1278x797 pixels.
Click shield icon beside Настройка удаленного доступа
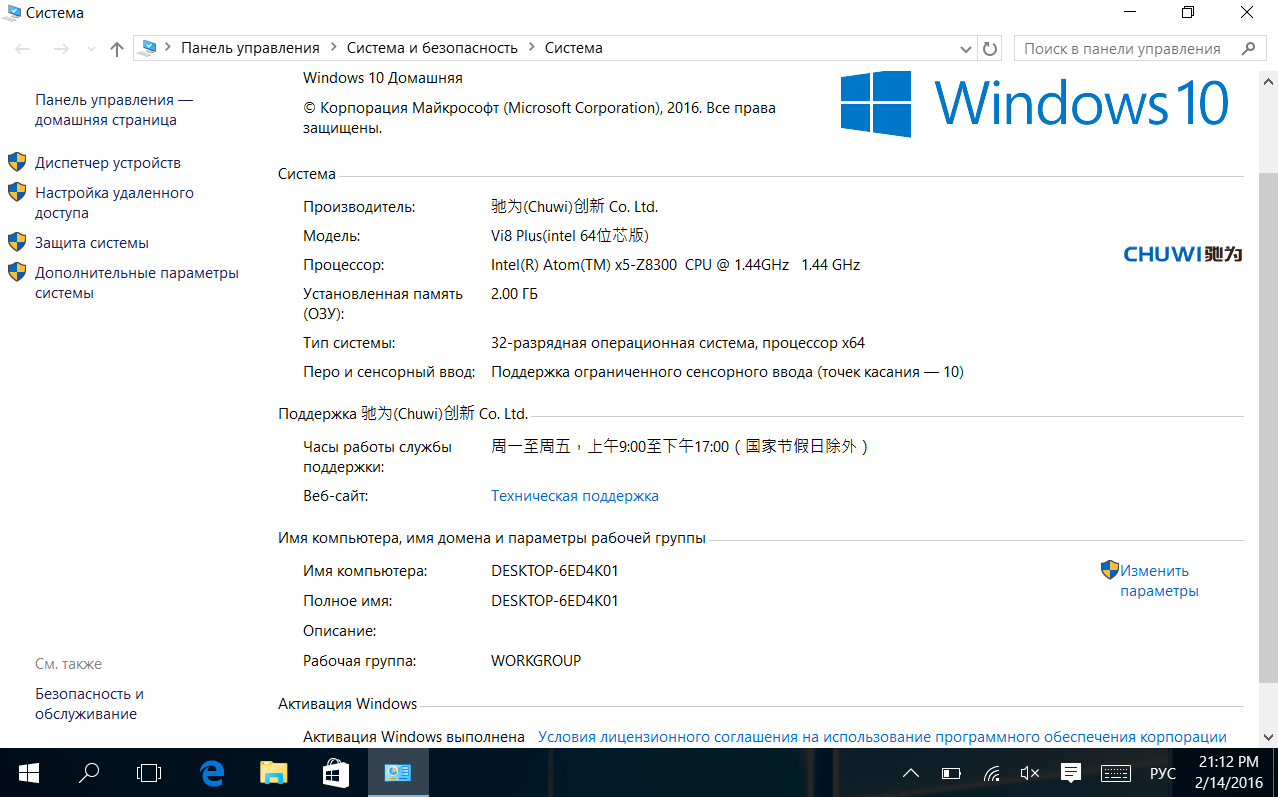point(17,192)
